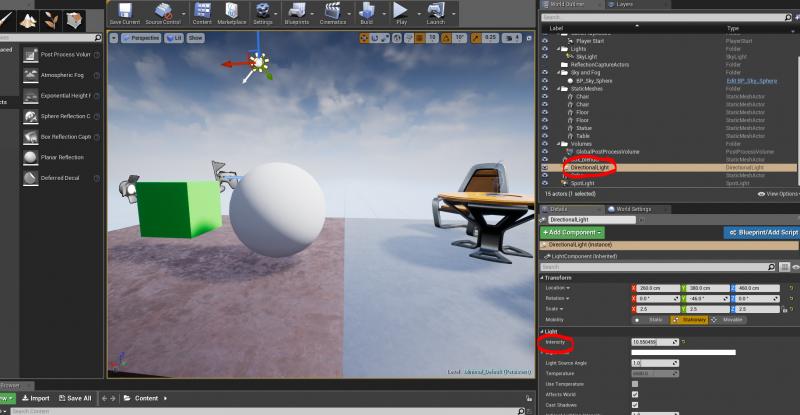The height and width of the screenshot is (415, 800).
Task: Toggle visibility eye for Player Start
Action: click(545, 41)
